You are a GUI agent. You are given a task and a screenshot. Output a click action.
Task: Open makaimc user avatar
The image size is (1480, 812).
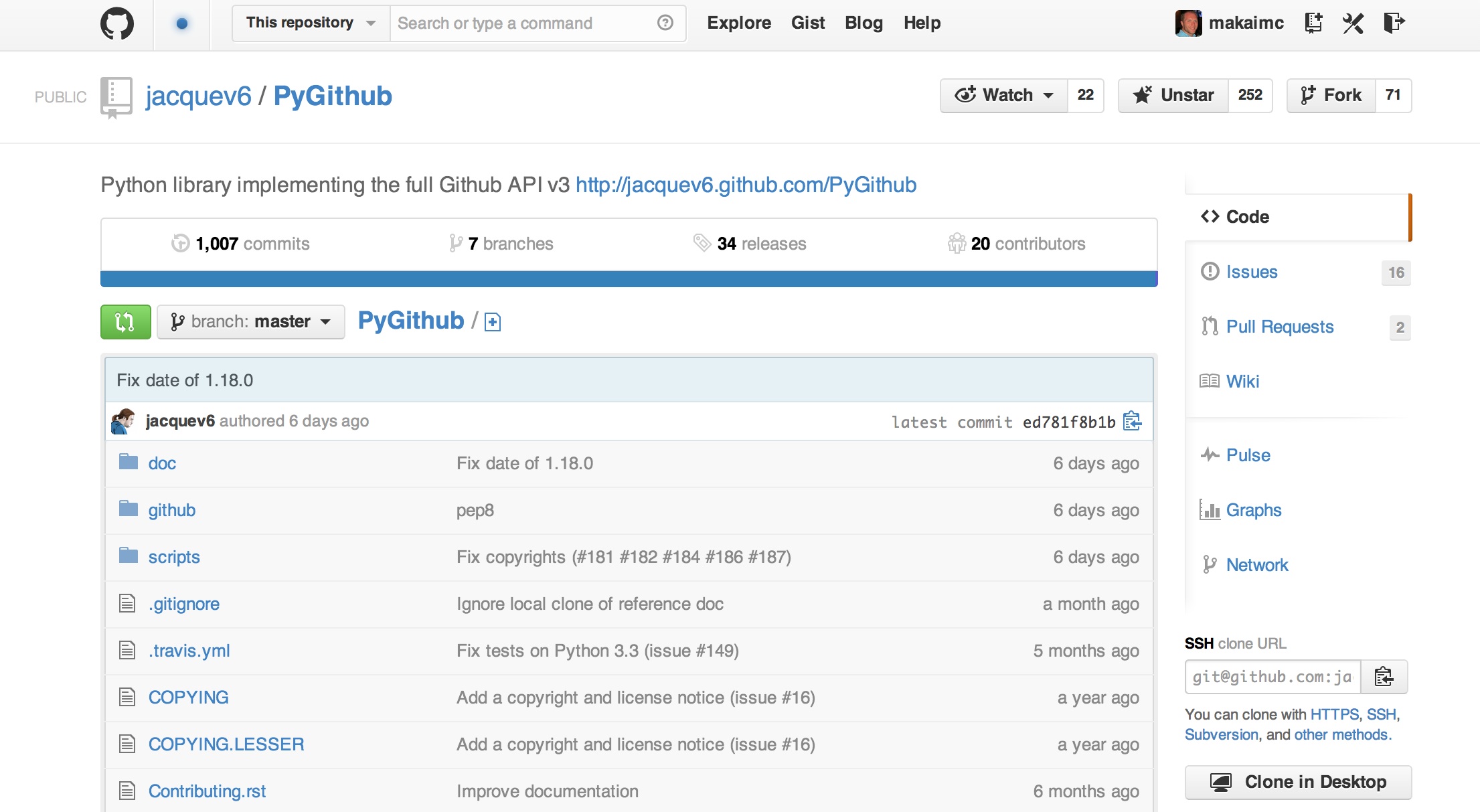click(1188, 23)
